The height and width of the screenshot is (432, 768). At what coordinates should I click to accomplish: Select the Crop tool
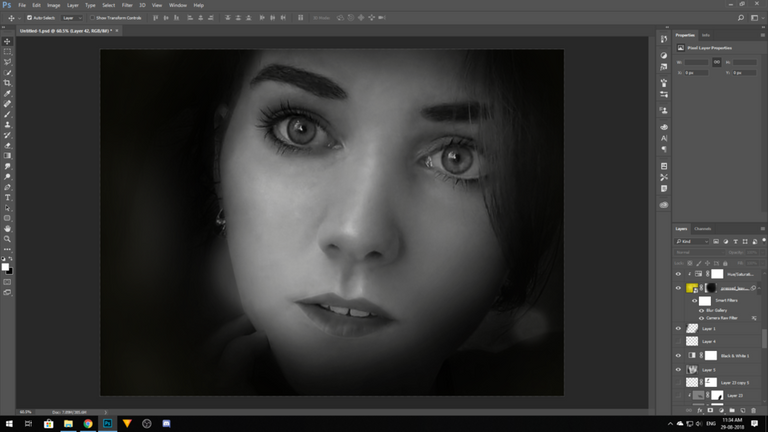(7, 83)
